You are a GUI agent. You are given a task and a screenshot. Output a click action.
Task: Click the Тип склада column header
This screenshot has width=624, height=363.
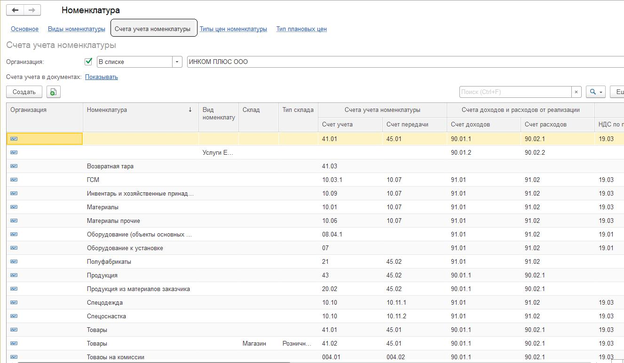pyautogui.click(x=298, y=117)
